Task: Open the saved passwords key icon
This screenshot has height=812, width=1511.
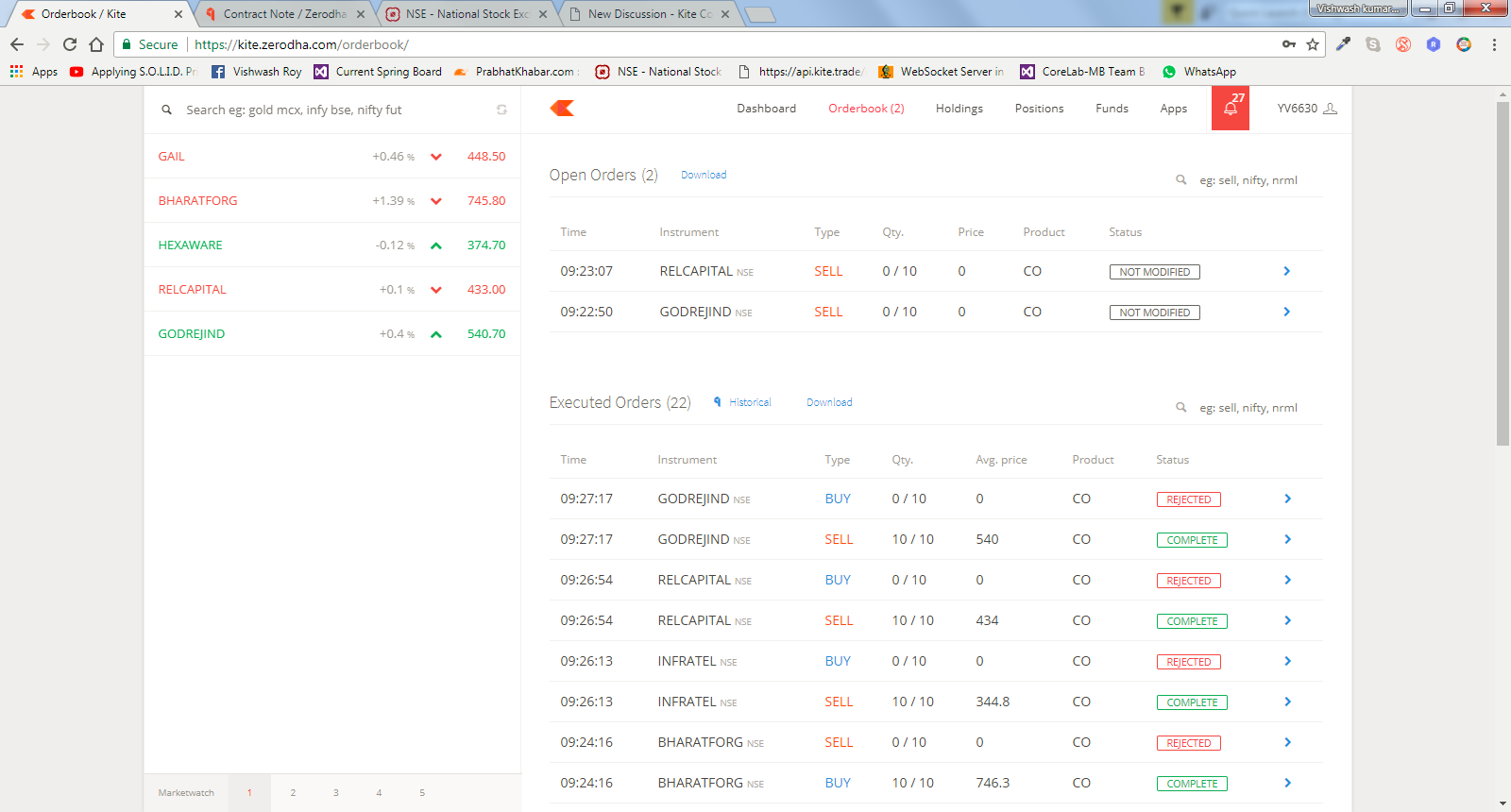Action: pyautogui.click(x=1289, y=44)
